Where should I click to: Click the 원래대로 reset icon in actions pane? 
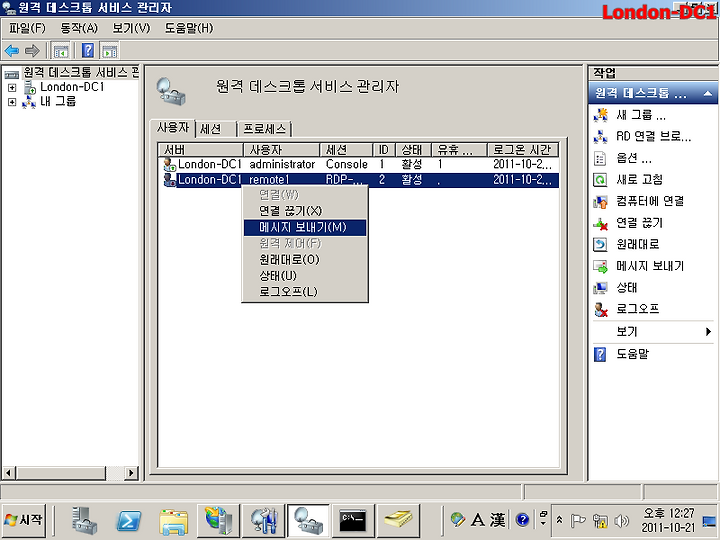pos(601,244)
